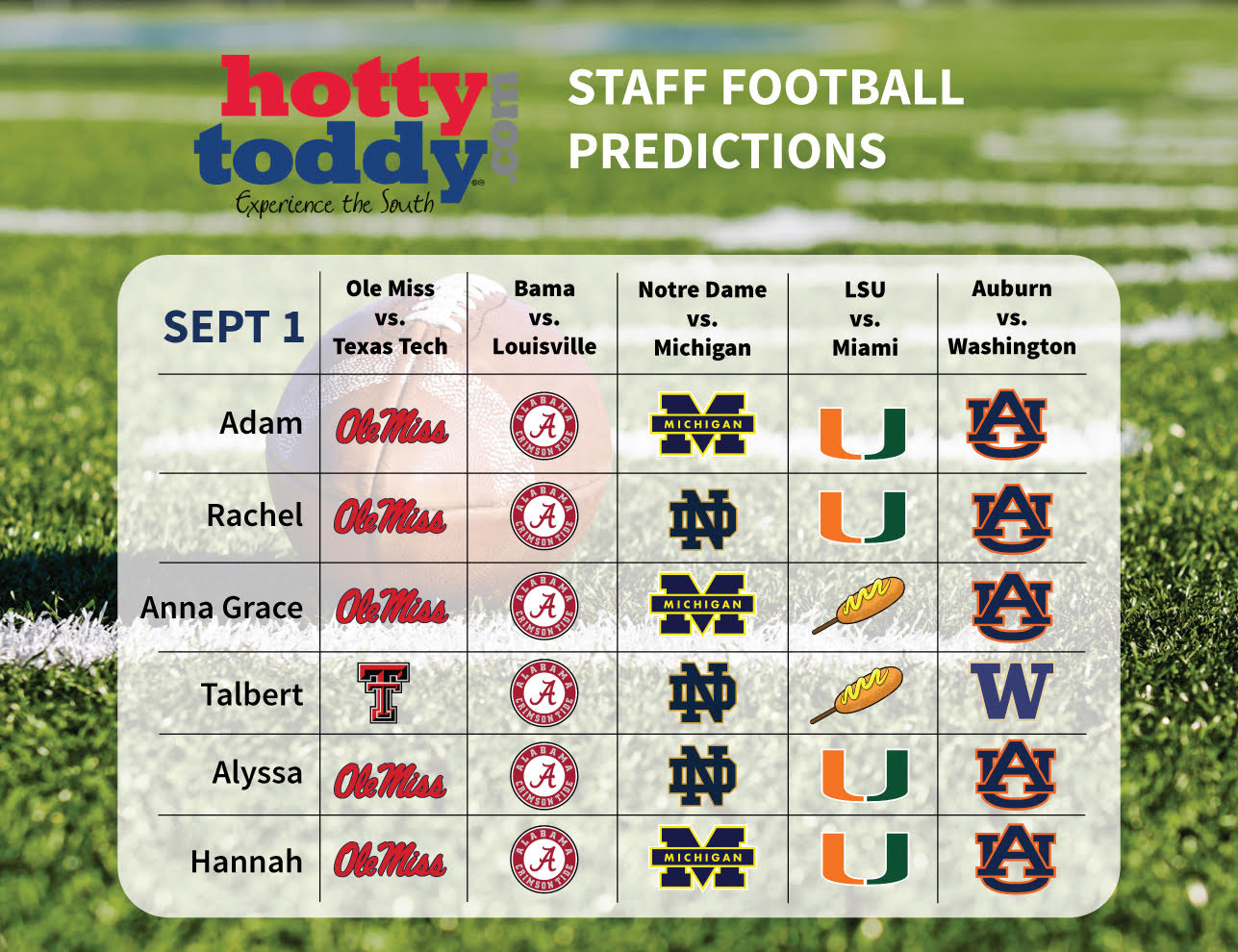
Task: Select Rachel's Alabama Crimson Tide logo
Action: point(543,516)
